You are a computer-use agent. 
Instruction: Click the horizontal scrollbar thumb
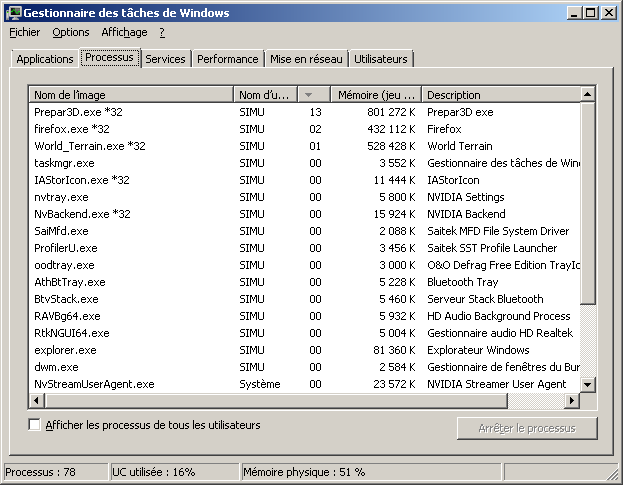[x=276, y=400]
